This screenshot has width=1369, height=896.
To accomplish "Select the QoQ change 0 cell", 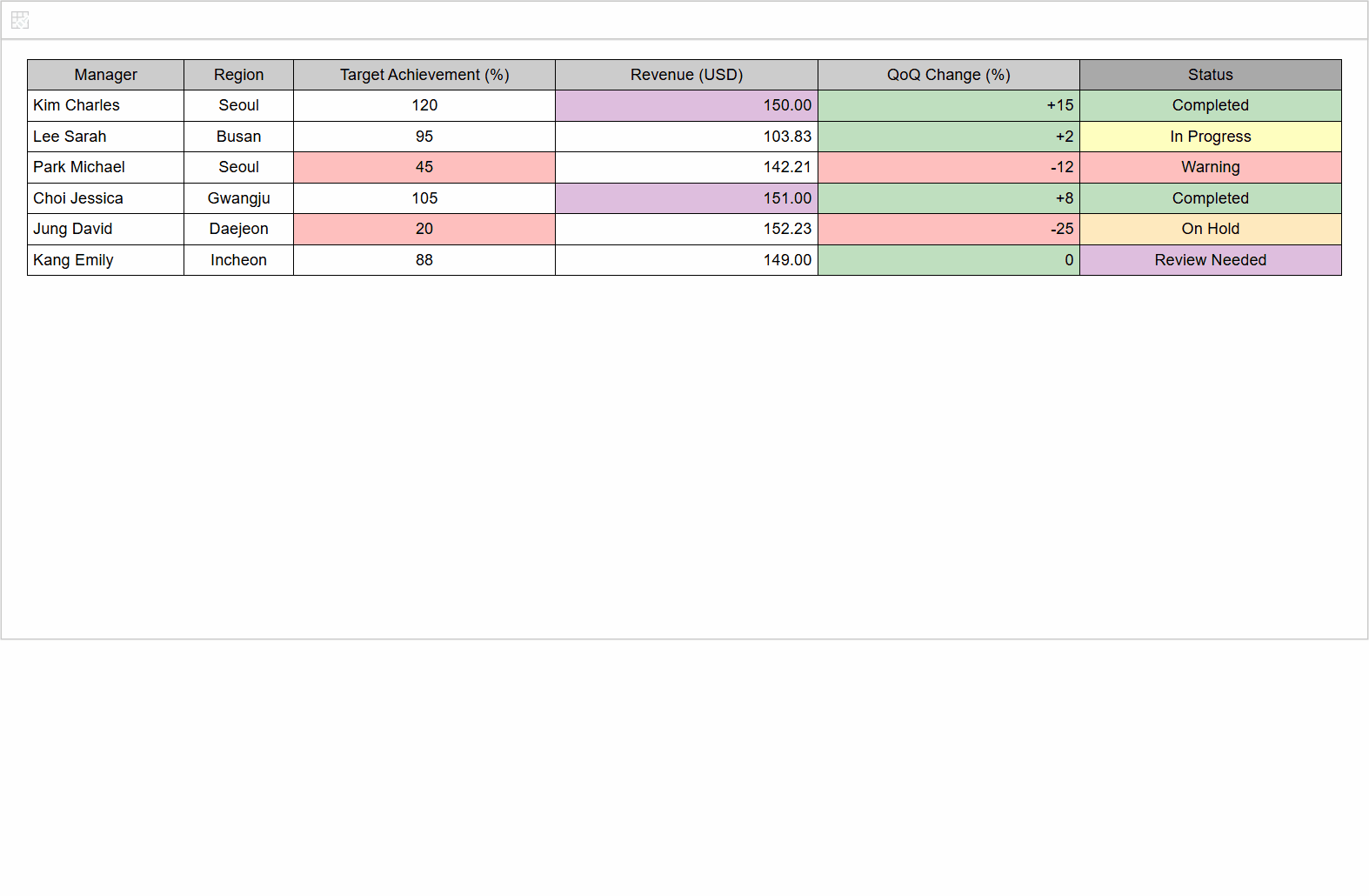I will click(949, 260).
